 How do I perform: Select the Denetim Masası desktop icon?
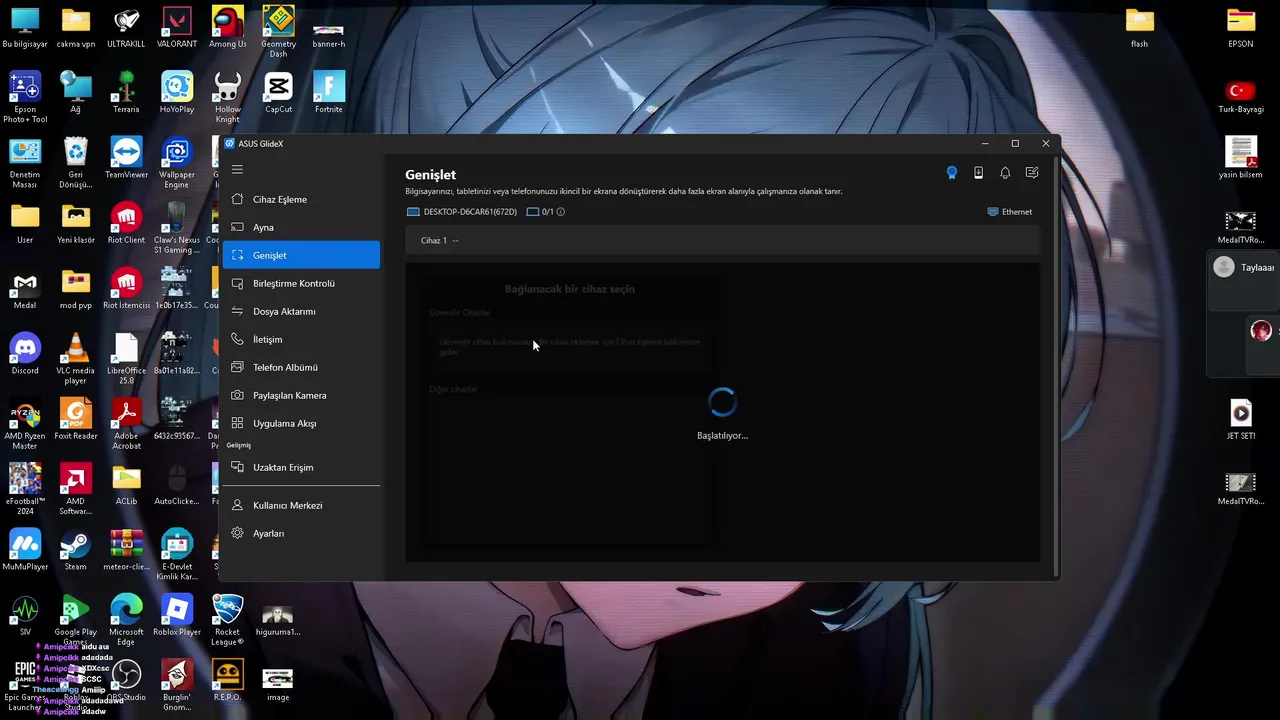(25, 163)
